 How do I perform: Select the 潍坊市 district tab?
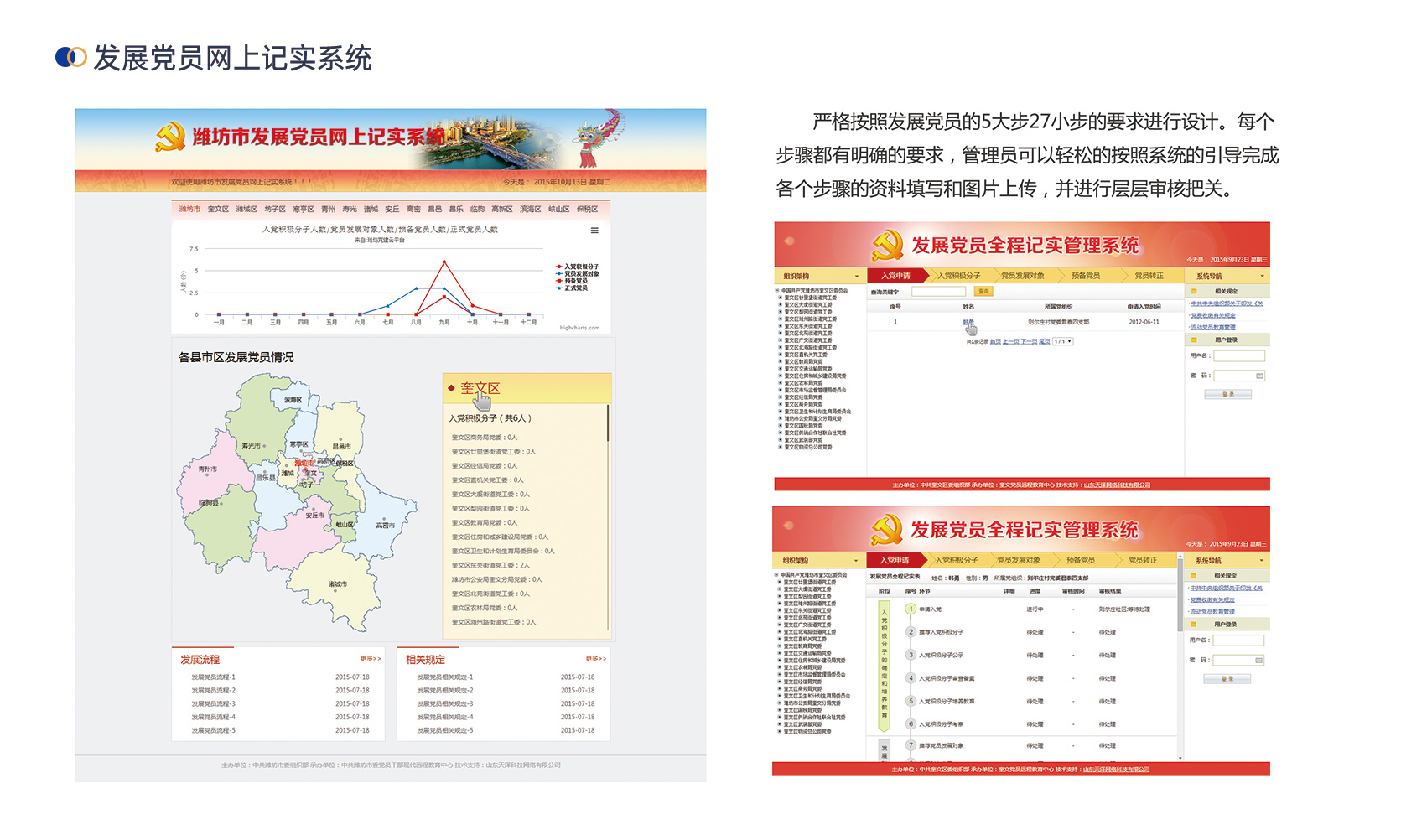point(189,210)
